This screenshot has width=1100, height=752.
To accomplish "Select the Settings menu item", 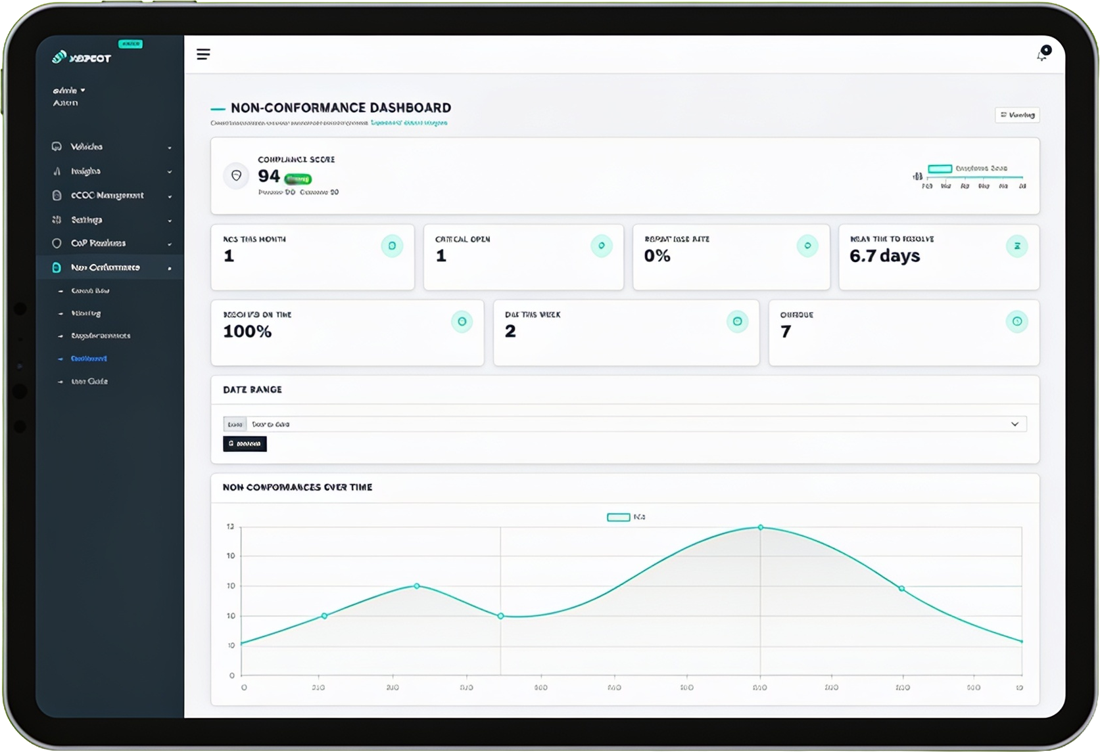I will (x=111, y=220).
